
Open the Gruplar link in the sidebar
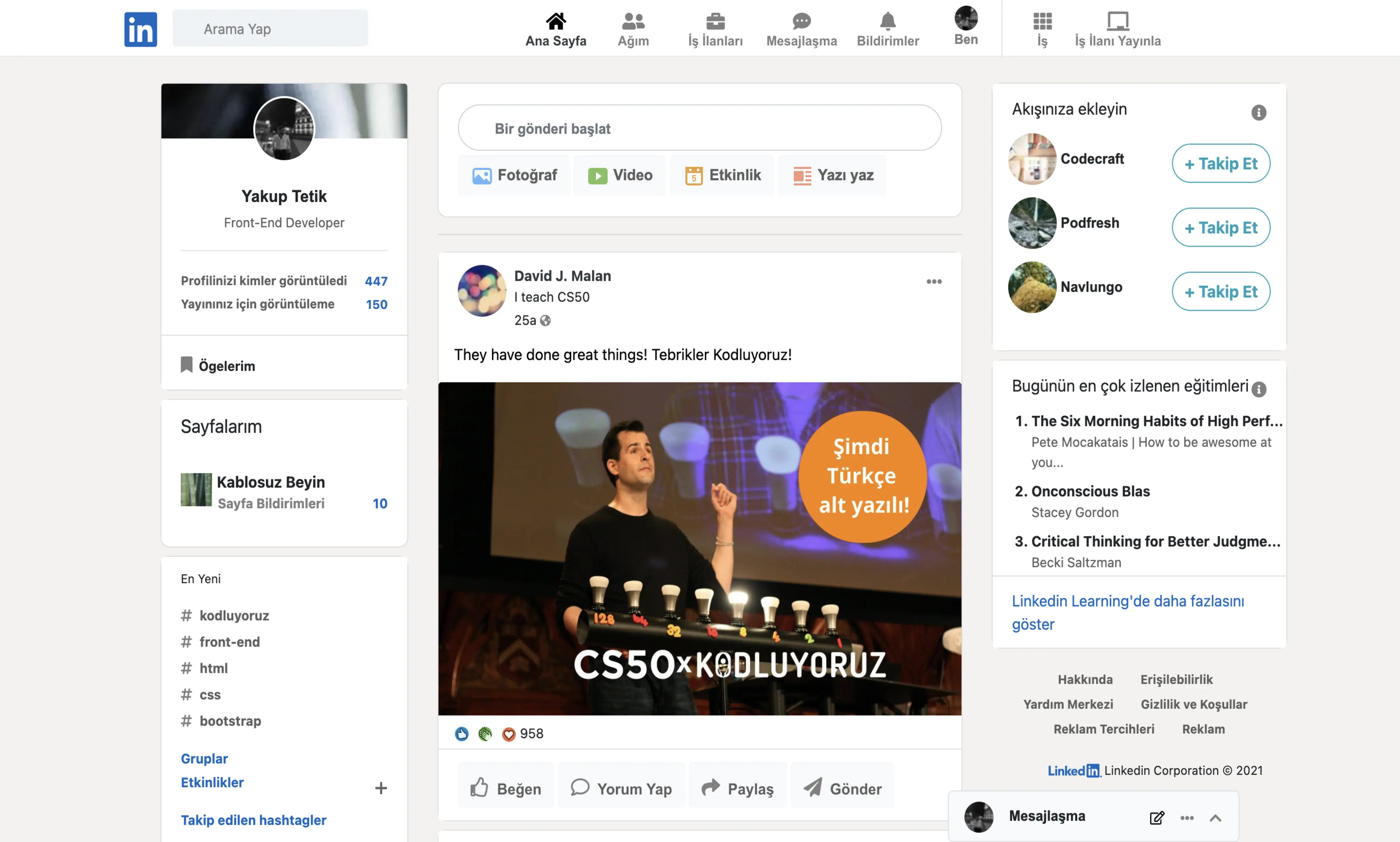204,758
